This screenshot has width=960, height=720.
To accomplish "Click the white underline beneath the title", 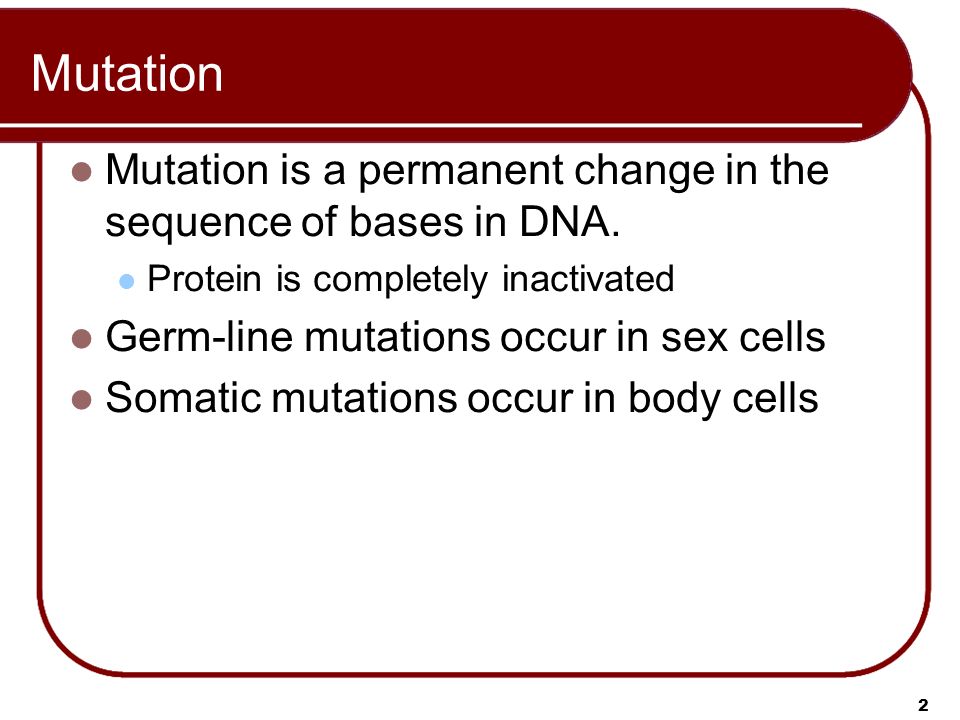I will [430, 126].
